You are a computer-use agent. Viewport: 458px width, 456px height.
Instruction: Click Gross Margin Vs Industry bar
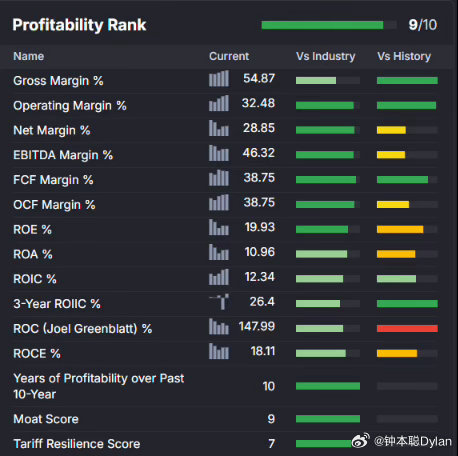pos(328,80)
